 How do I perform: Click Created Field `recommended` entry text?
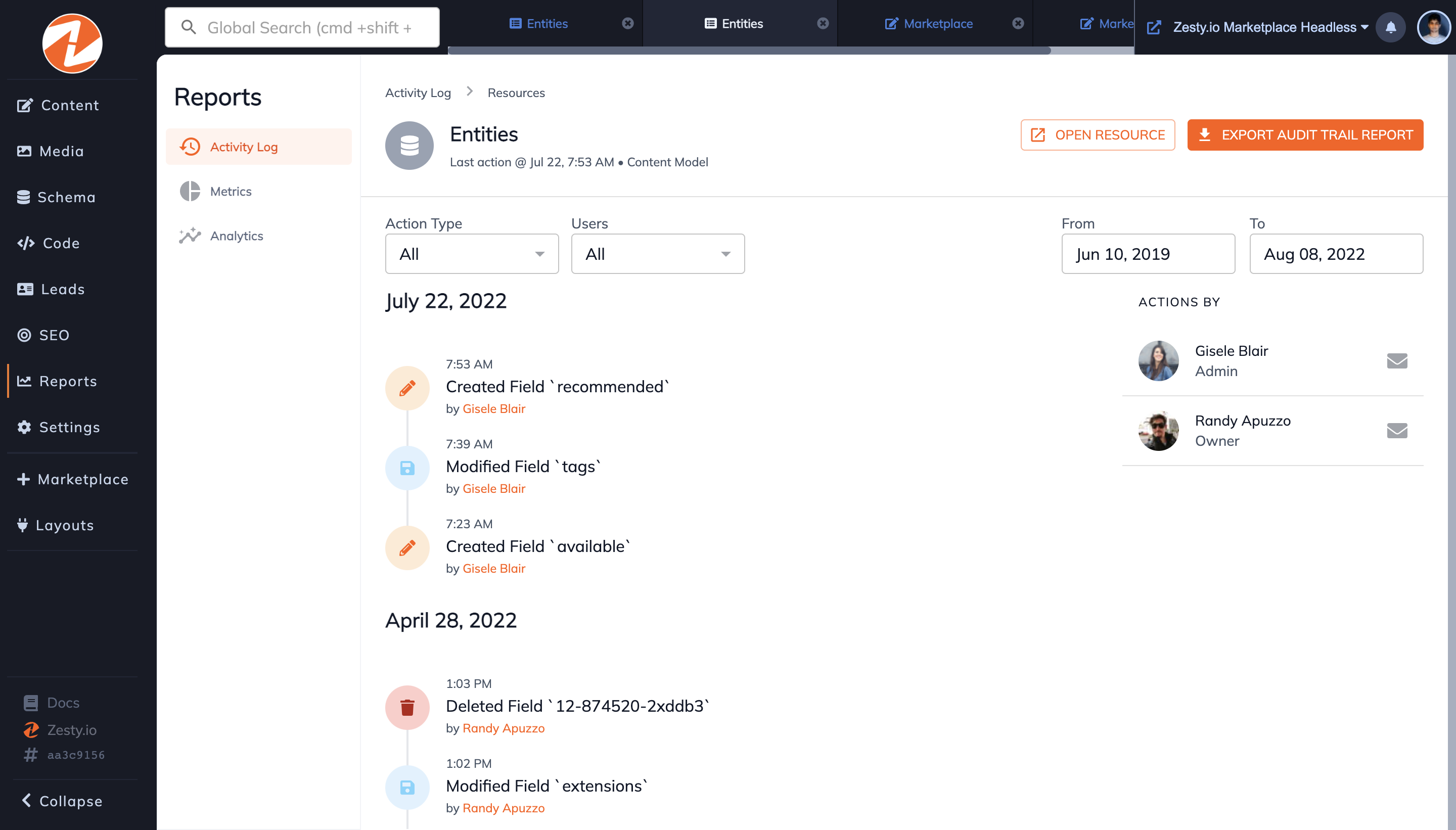tap(558, 387)
